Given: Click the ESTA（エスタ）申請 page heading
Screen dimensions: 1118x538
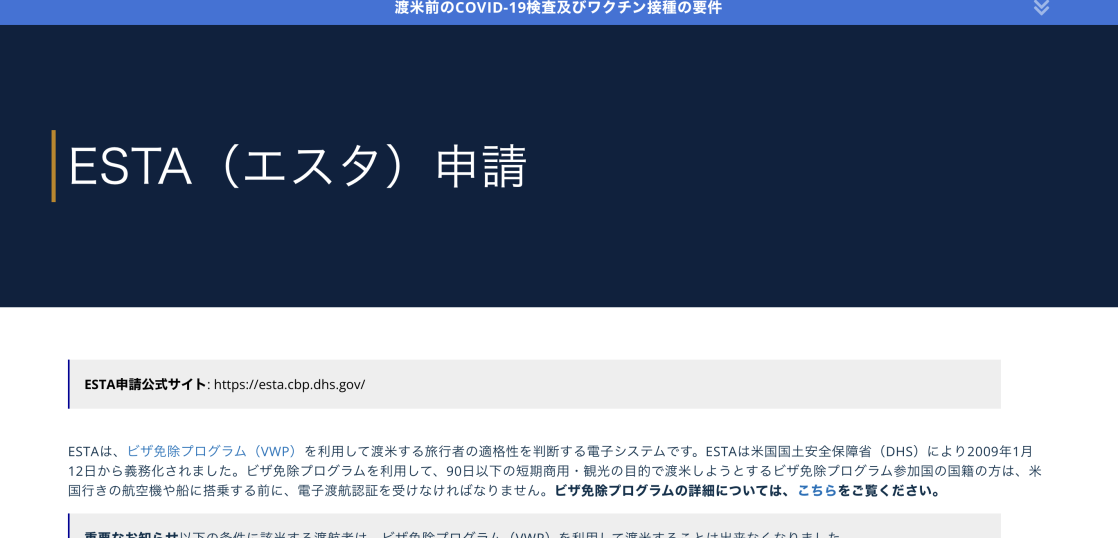Looking at the screenshot, I should 297,166.
